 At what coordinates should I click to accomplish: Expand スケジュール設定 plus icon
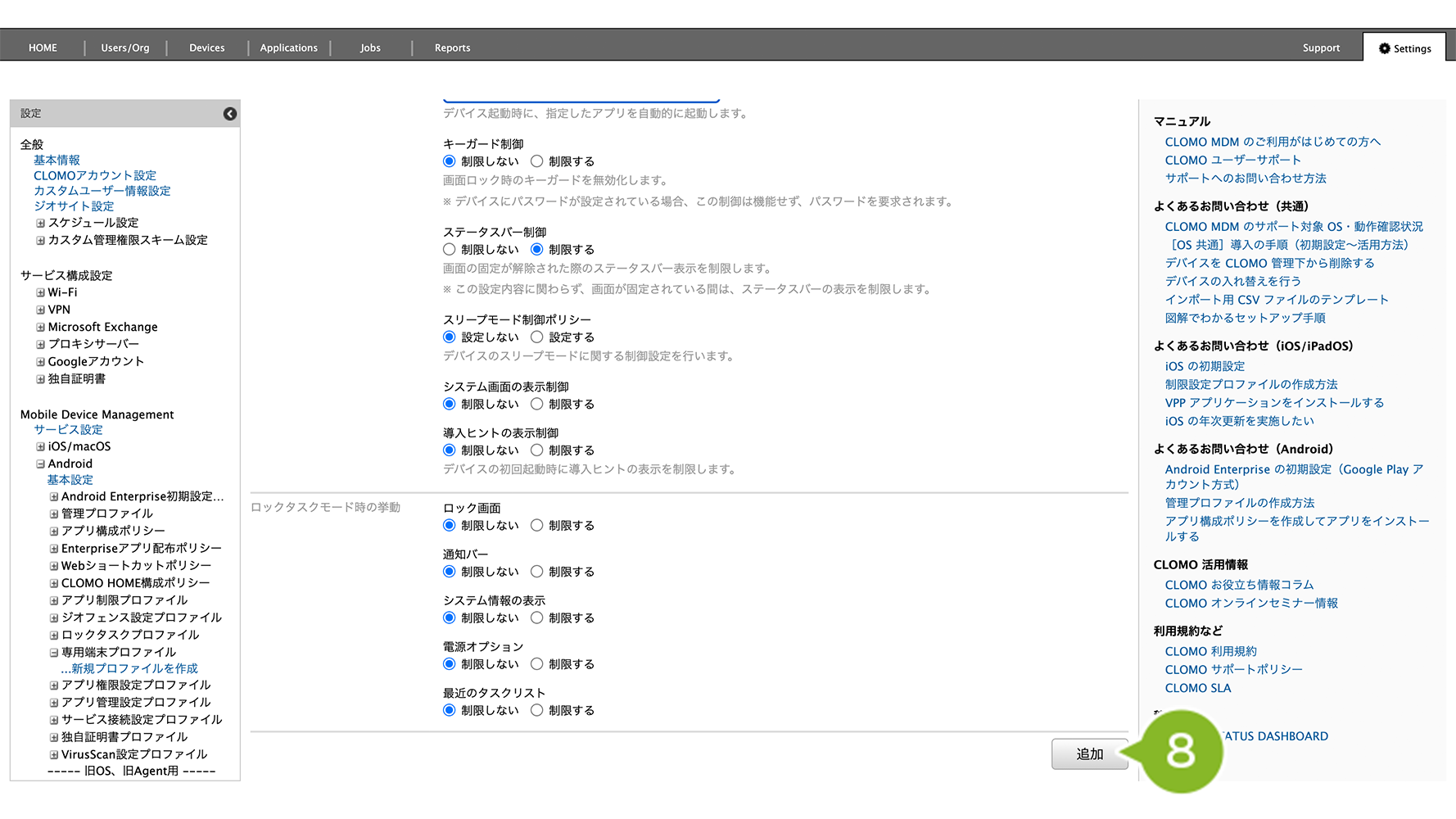(40, 223)
